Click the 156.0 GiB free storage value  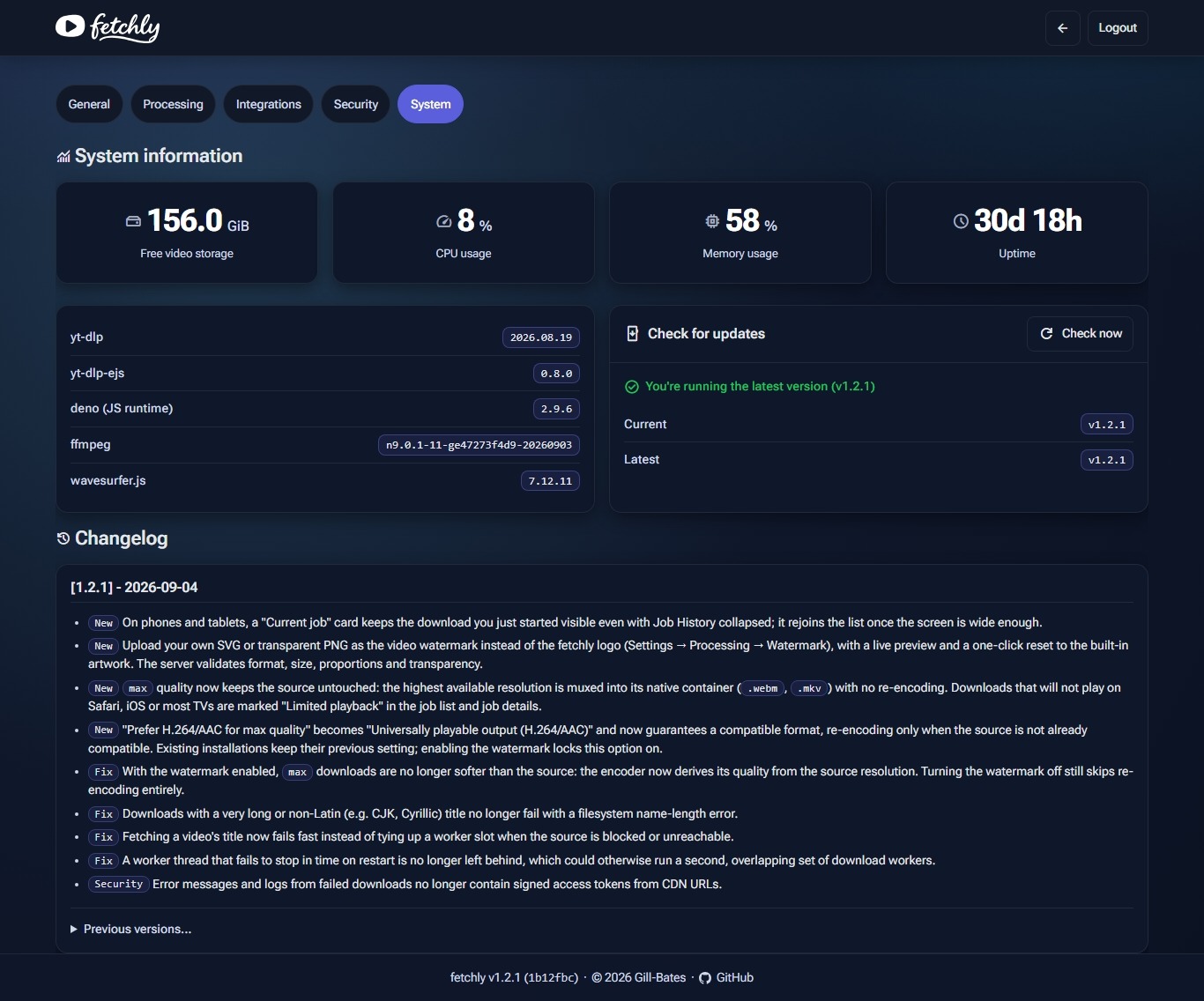click(198, 221)
